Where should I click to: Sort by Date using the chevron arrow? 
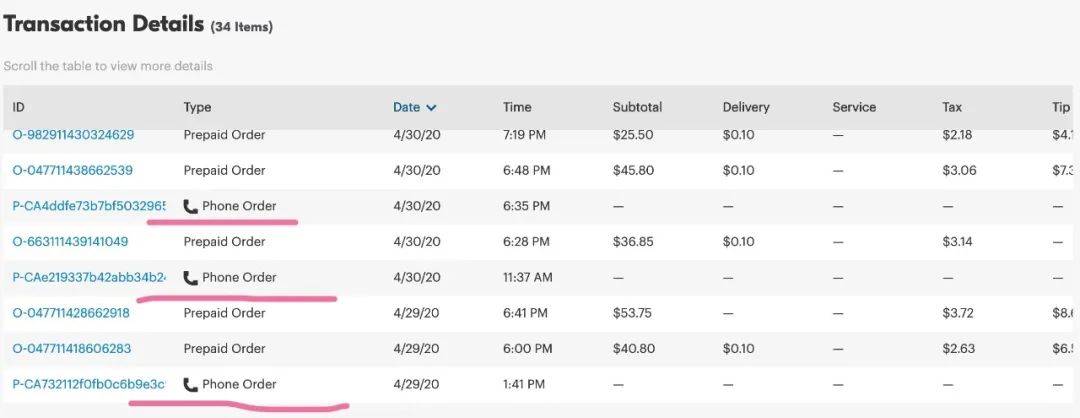coord(431,107)
